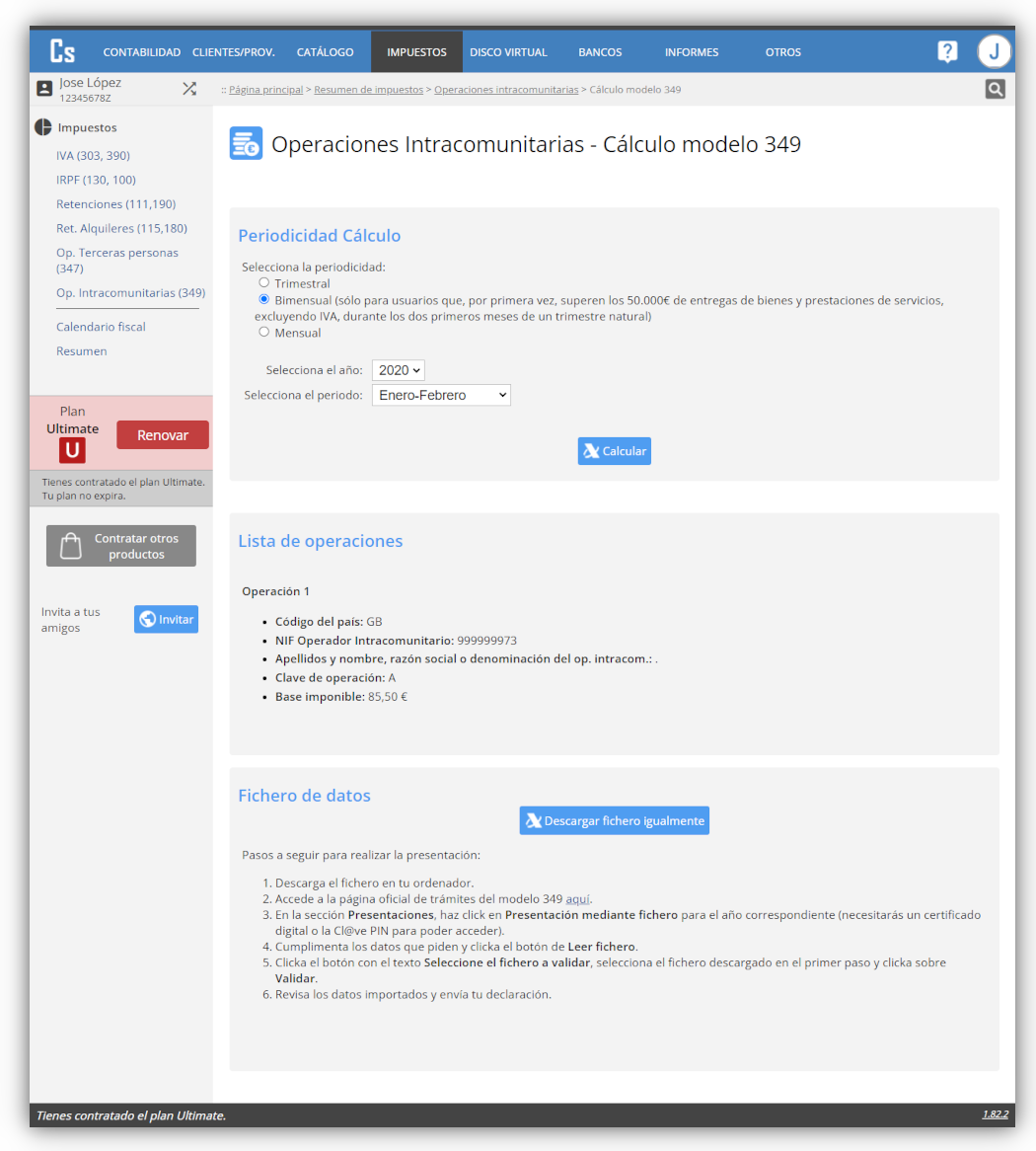
Task: Click the search magnifier icon
Action: click(x=995, y=90)
